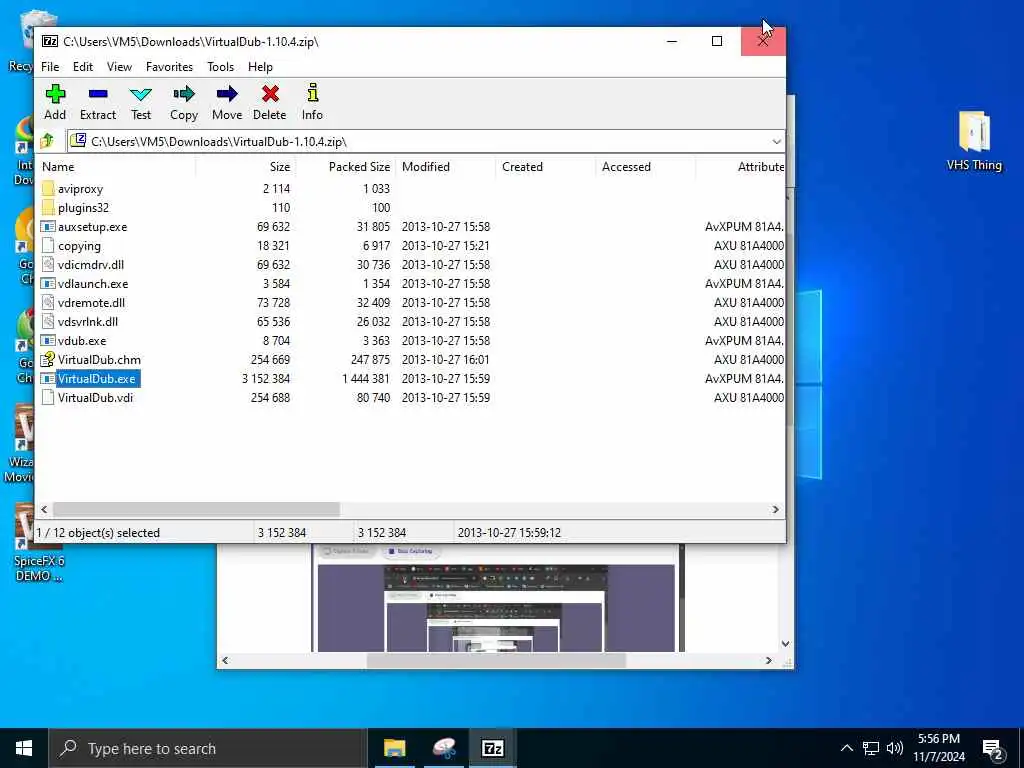
Task: Click the Test toolbar icon
Action: (140, 94)
